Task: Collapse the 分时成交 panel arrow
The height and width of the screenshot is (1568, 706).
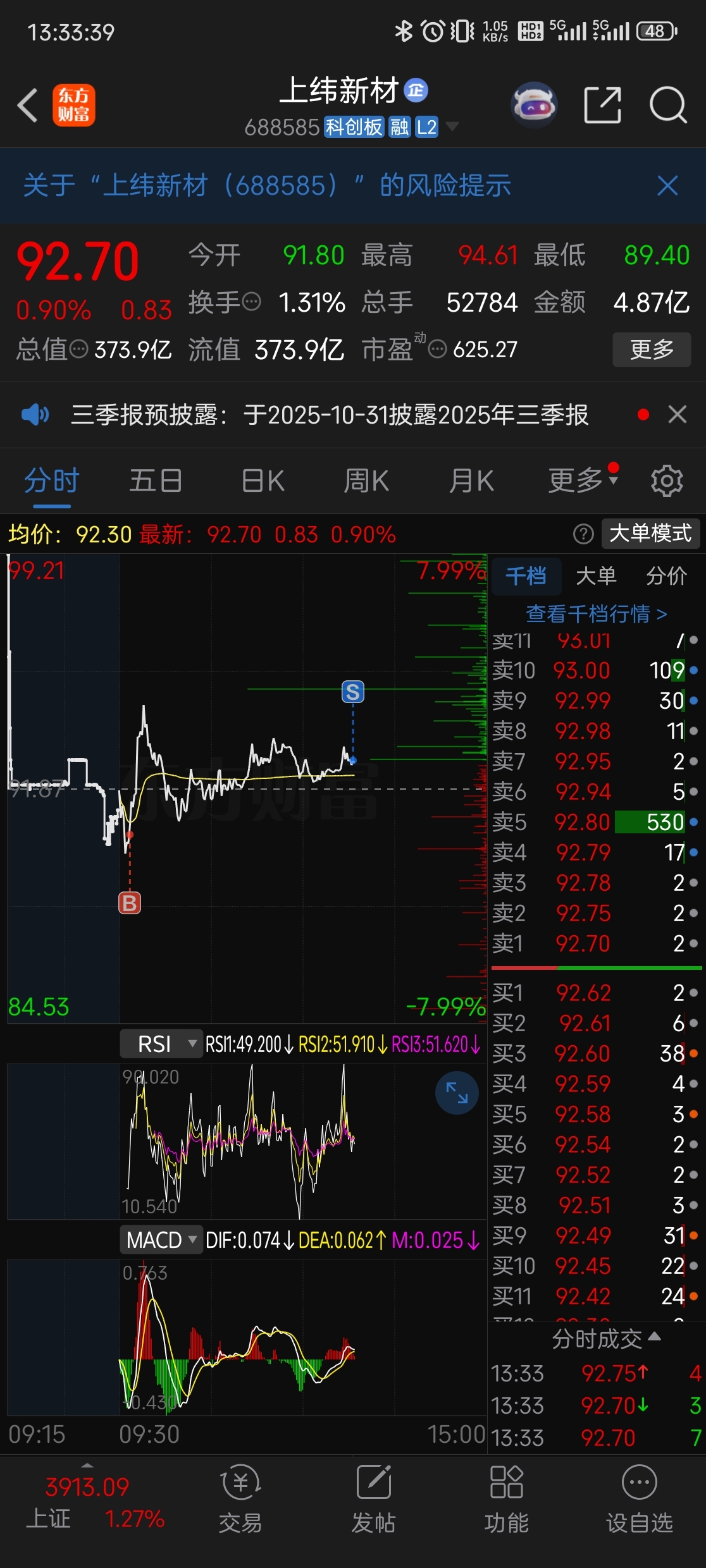Action: 655,1337
